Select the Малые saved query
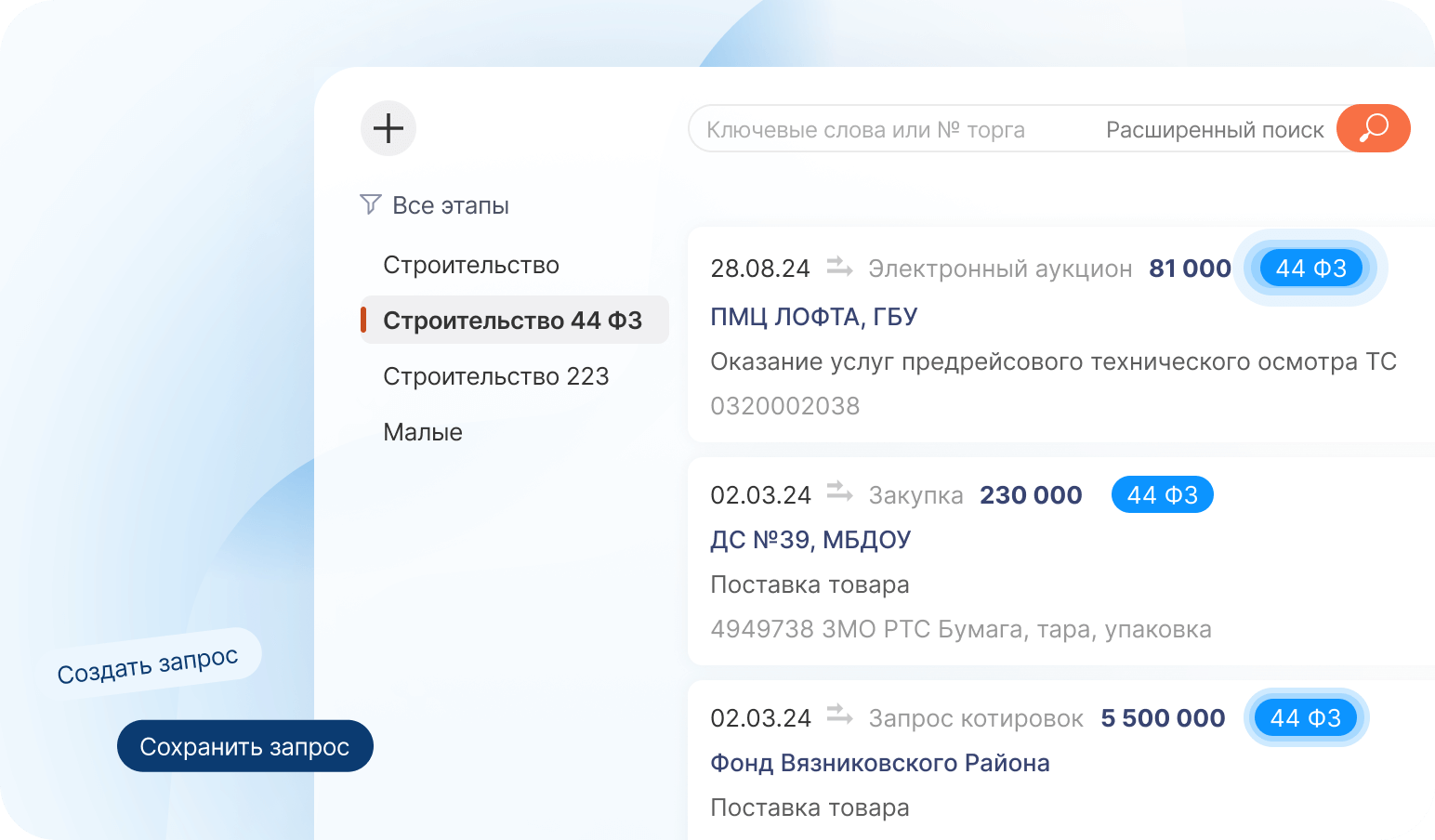The height and width of the screenshot is (840, 1435). tap(423, 432)
